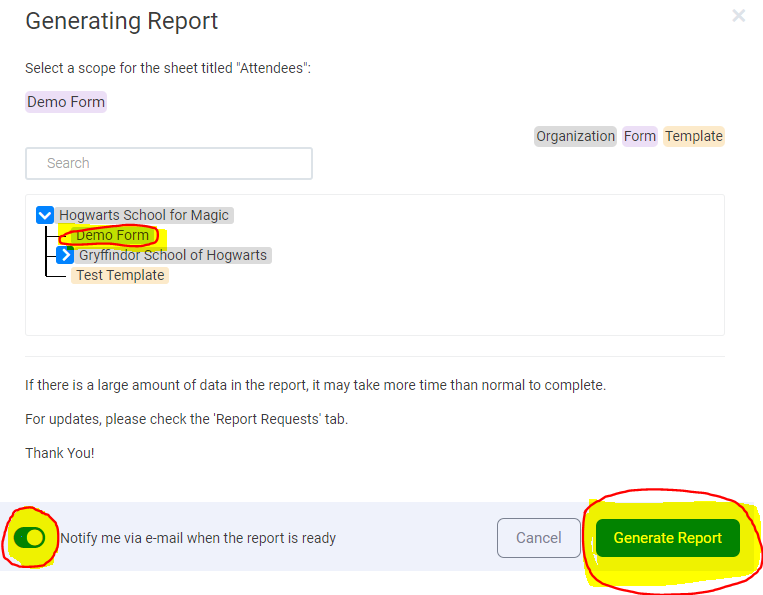Screen dimensions: 763x595
Task: Click the 'Select a scope' instruction text
Action: (168, 69)
